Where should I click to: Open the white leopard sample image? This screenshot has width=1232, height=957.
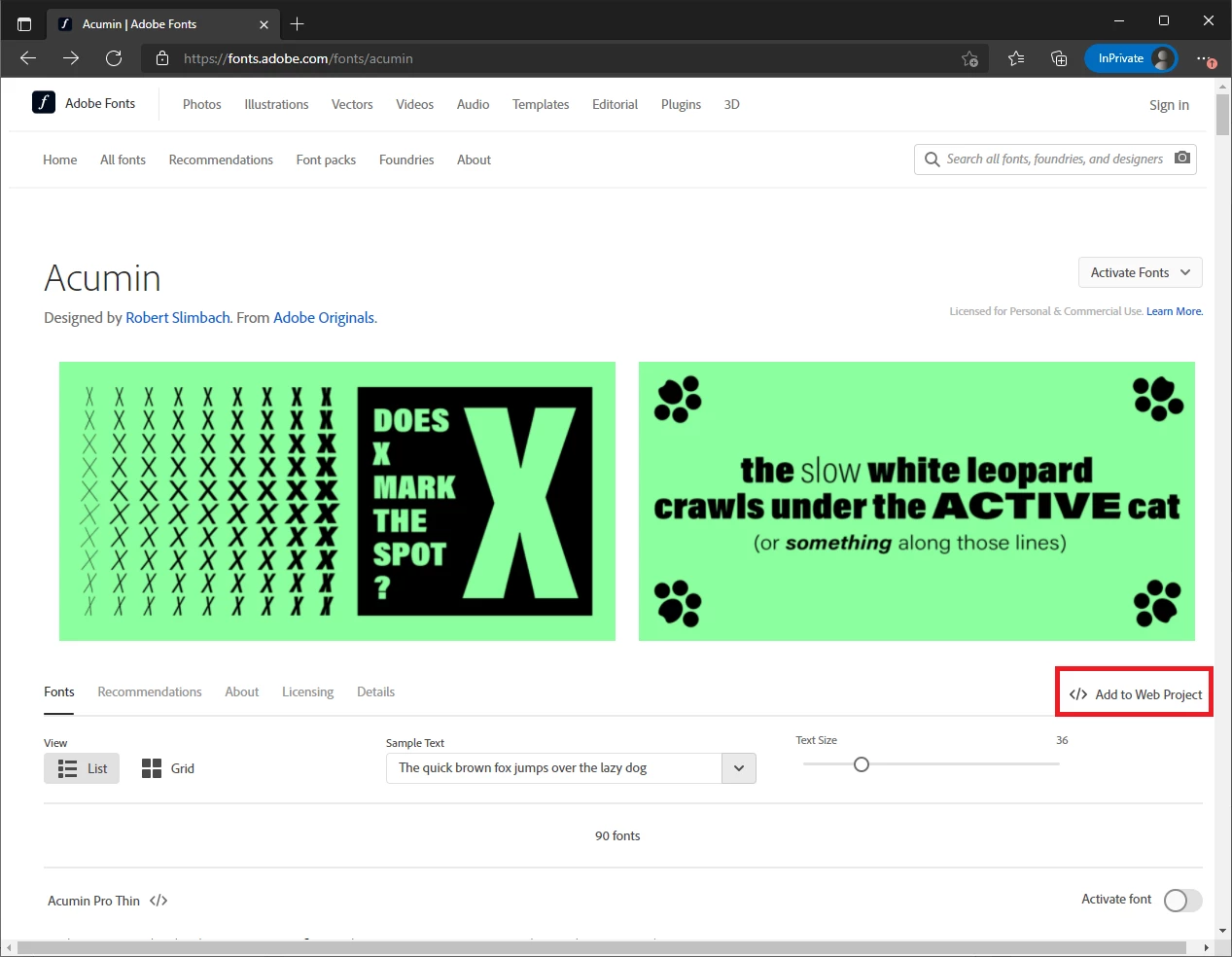tap(917, 502)
